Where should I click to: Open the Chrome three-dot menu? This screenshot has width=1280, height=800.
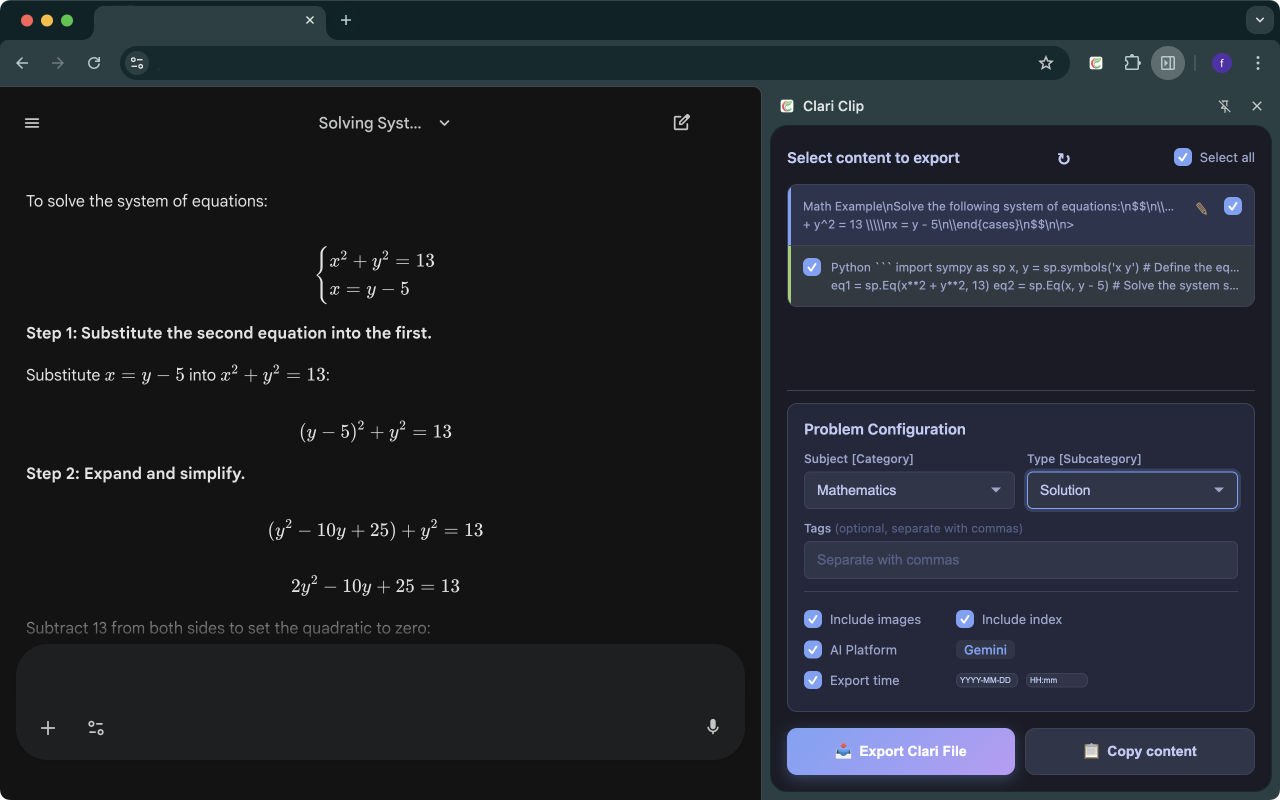[x=1258, y=63]
